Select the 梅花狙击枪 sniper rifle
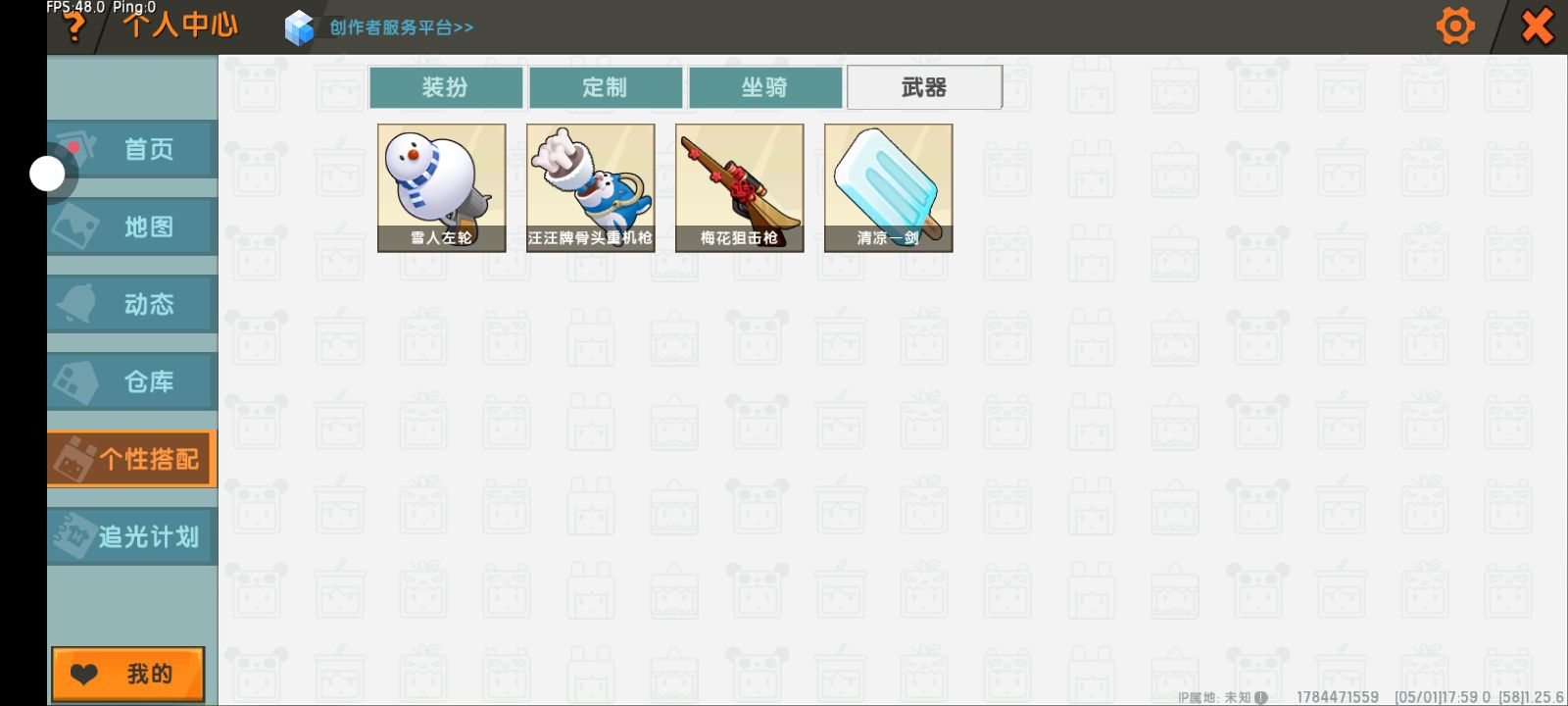Viewport: 1568px width, 706px height. [740, 188]
